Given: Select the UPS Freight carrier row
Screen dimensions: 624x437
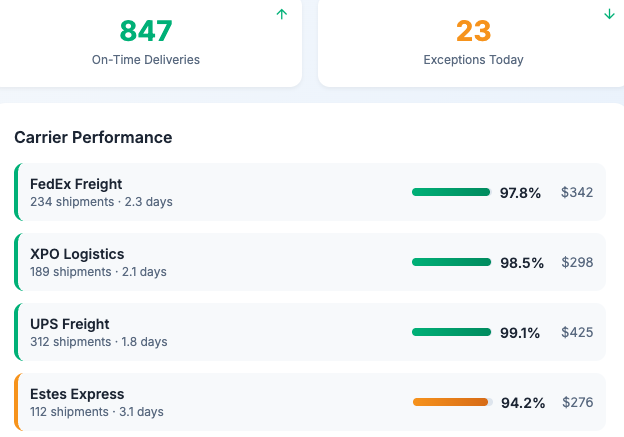Looking at the screenshot, I should pyautogui.click(x=310, y=332).
